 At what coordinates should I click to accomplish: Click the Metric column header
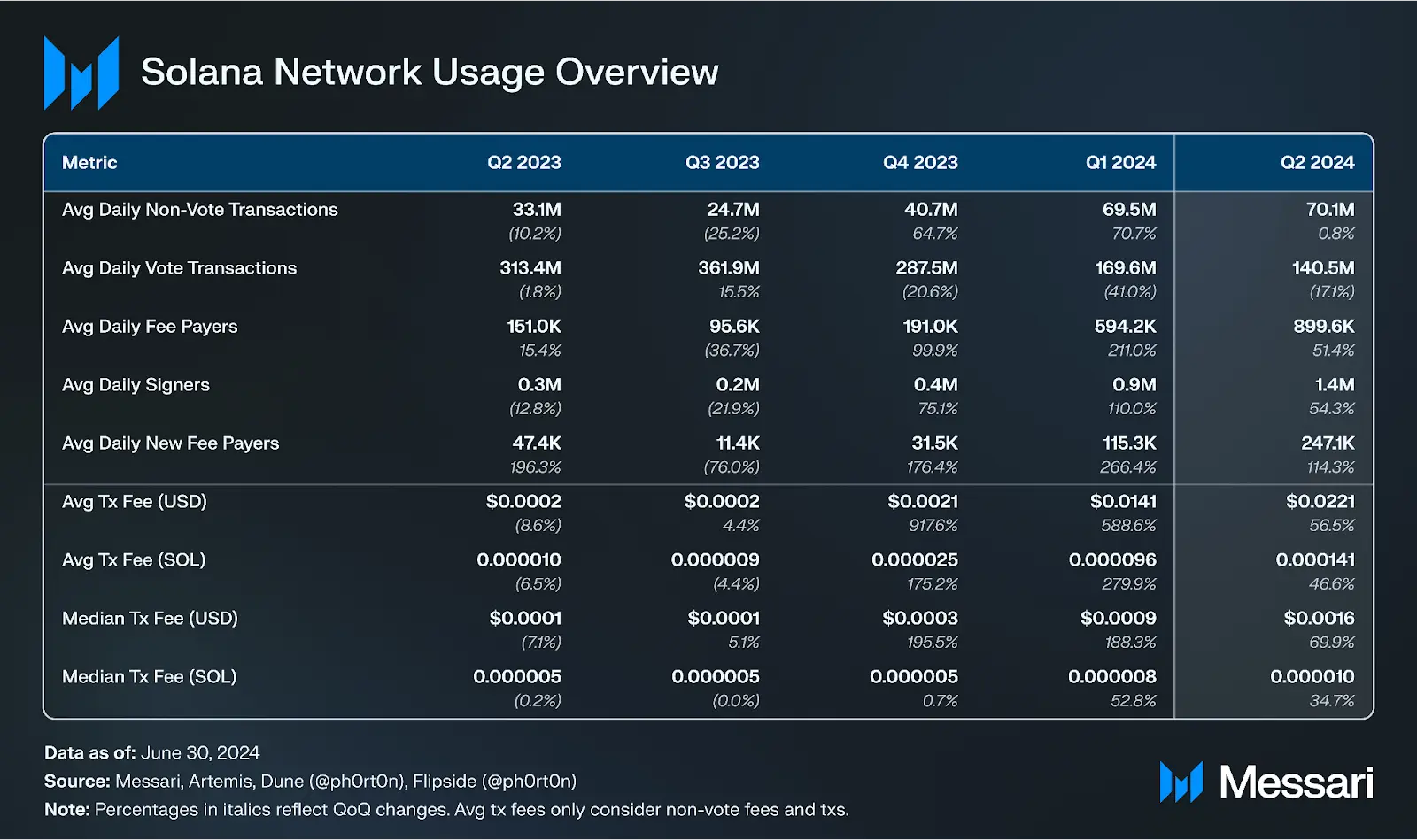[89, 163]
